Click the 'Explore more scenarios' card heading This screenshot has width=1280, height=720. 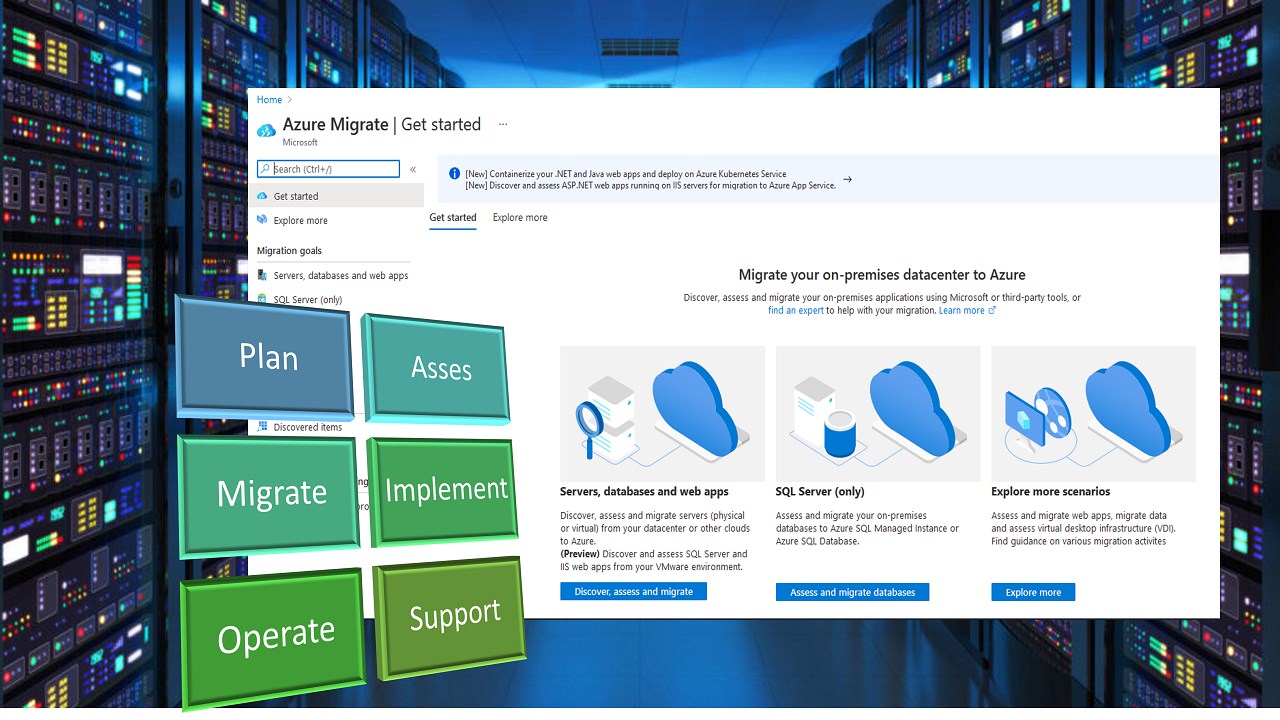tap(1051, 492)
